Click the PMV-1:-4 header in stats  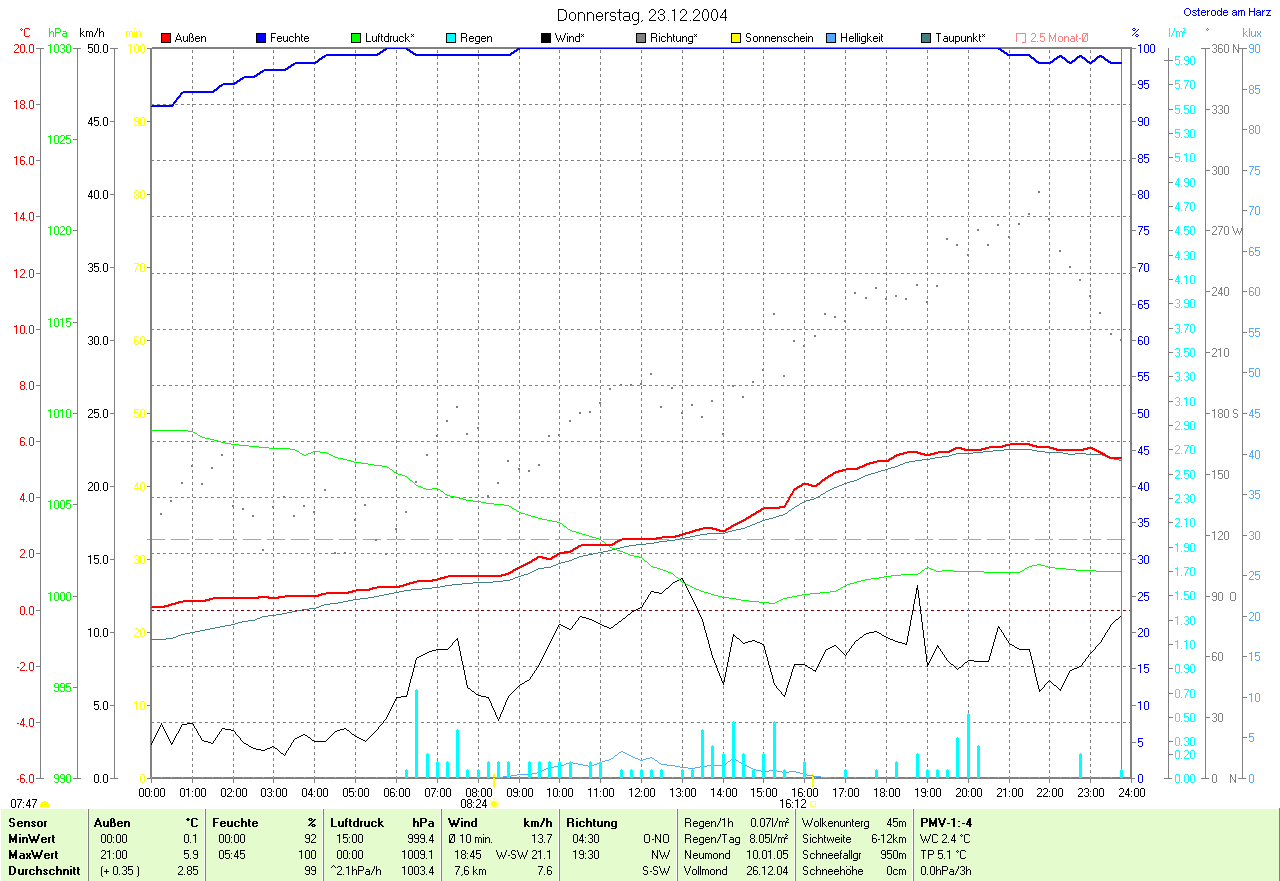[946, 823]
